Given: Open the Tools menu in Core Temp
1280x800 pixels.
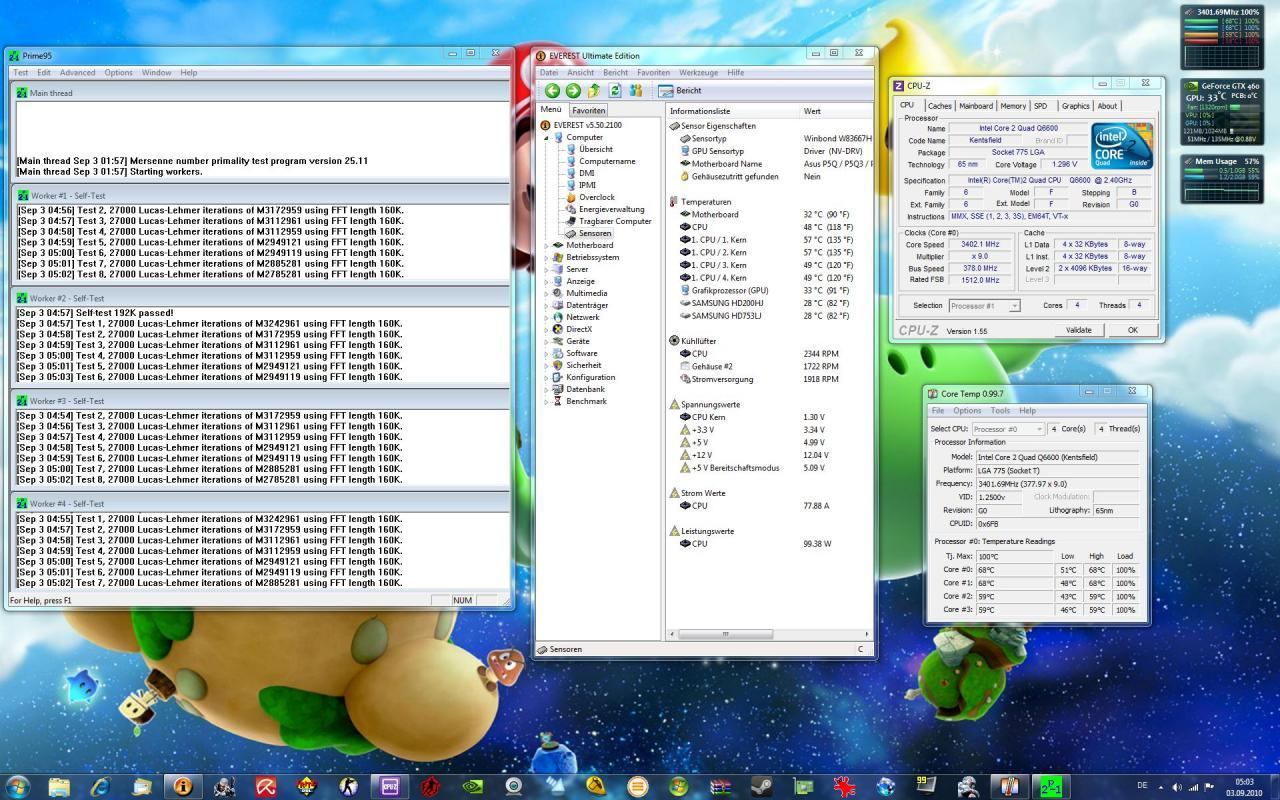Looking at the screenshot, I should tap(1000, 410).
